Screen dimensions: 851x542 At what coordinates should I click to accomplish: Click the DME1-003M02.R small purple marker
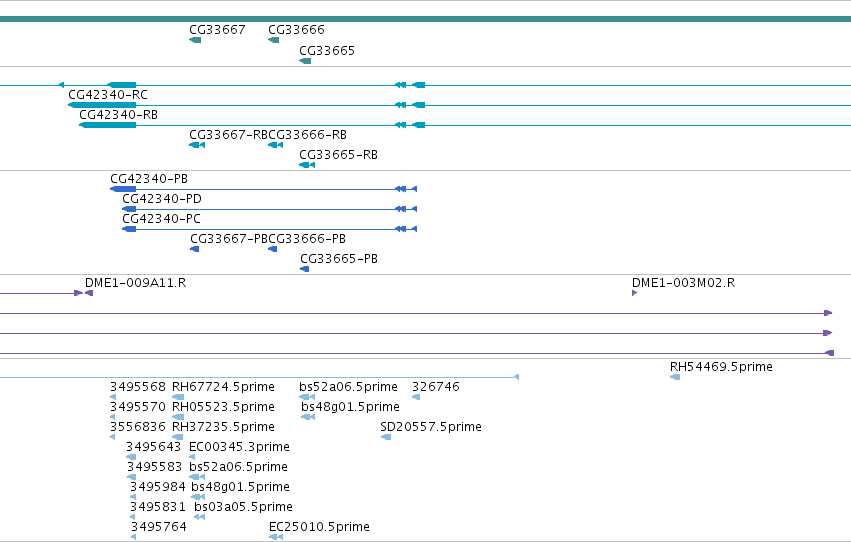634,293
